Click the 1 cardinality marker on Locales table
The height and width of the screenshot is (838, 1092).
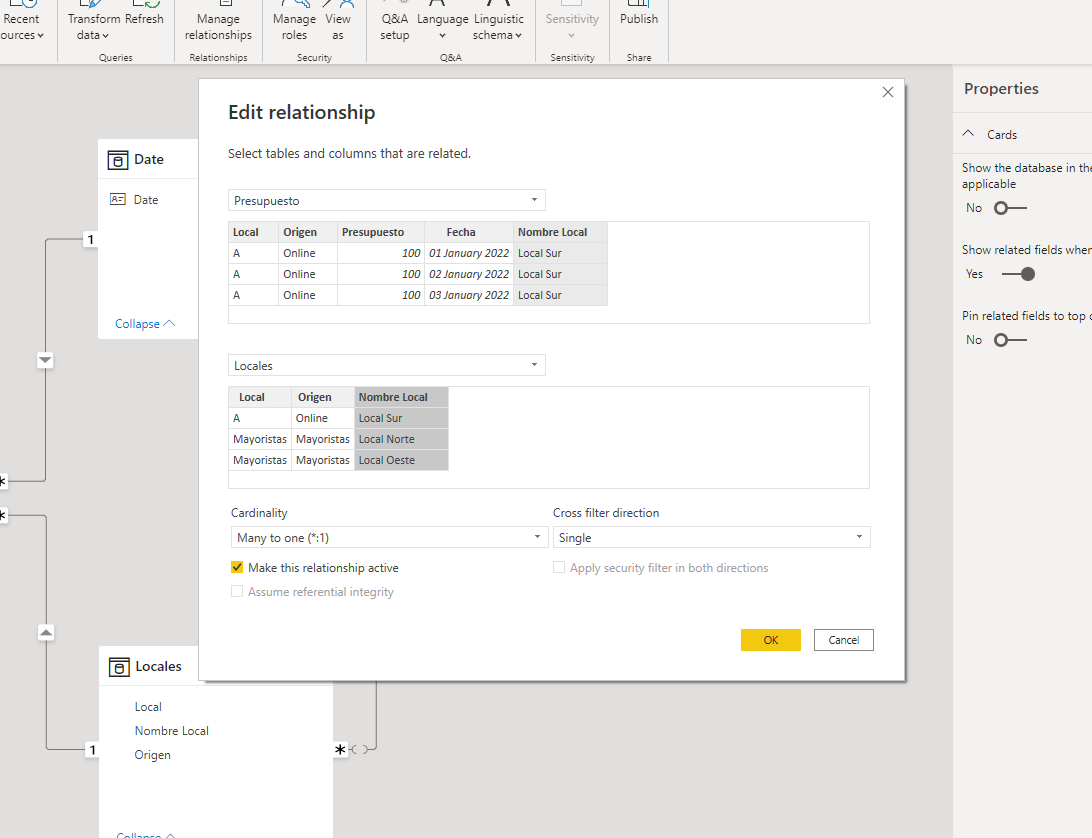pos(92,750)
